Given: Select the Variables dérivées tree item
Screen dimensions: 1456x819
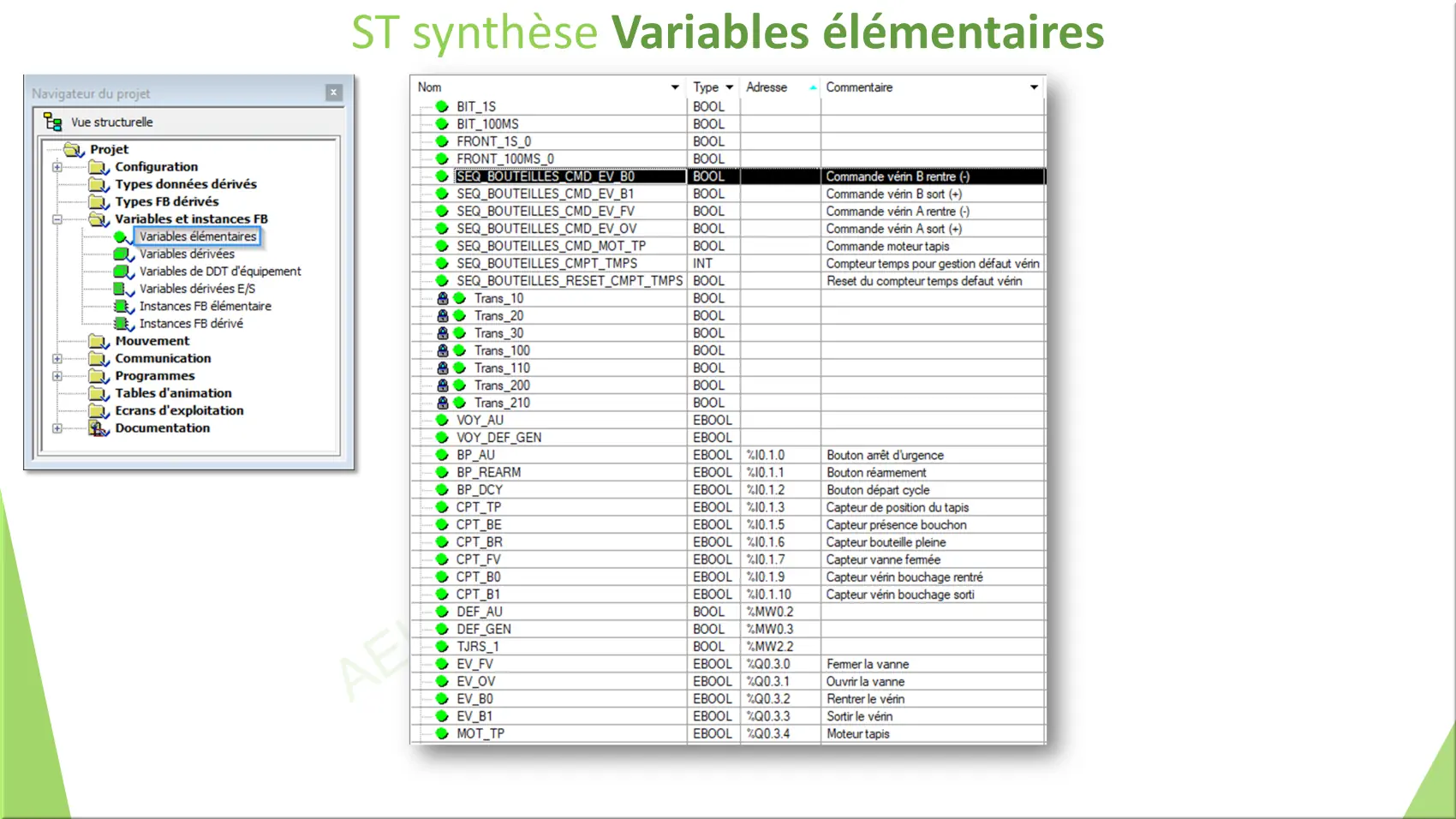Looking at the screenshot, I should [x=187, y=254].
